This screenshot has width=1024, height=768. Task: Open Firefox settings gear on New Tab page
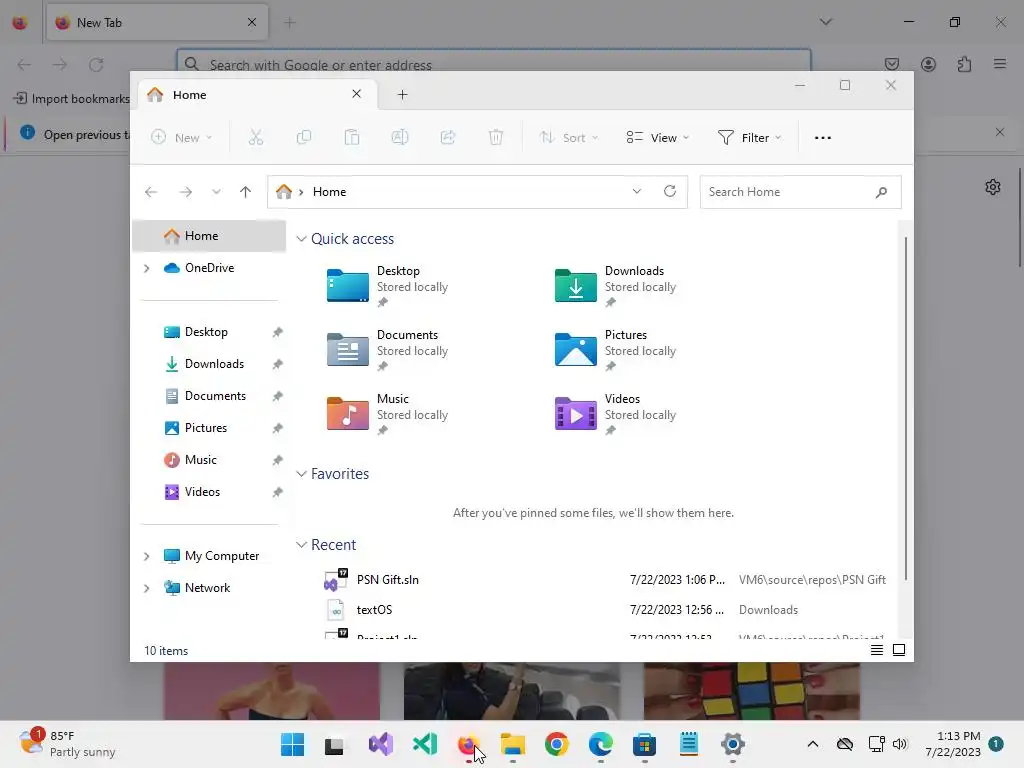click(993, 187)
